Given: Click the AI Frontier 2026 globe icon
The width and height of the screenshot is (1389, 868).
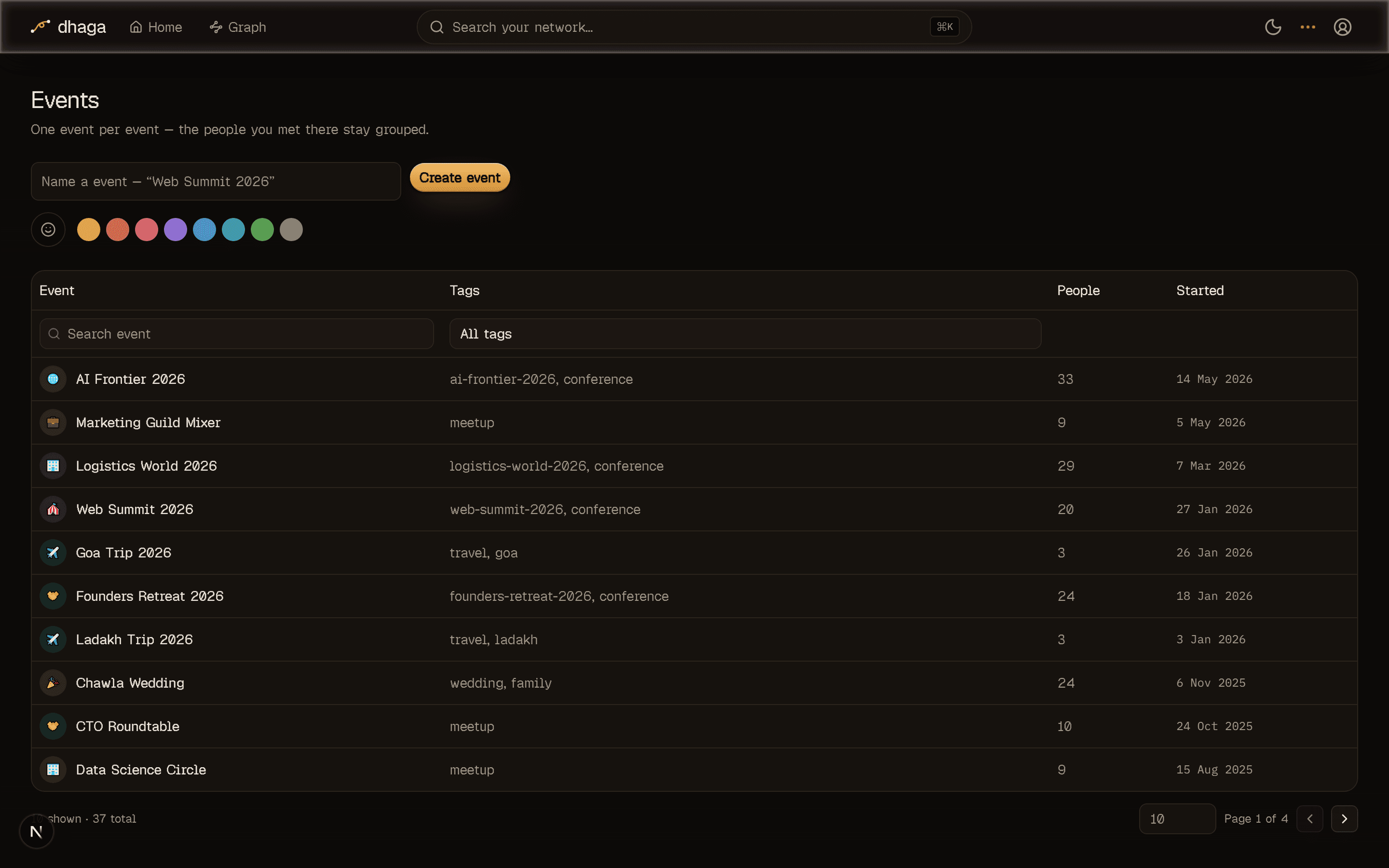Looking at the screenshot, I should pos(53,379).
